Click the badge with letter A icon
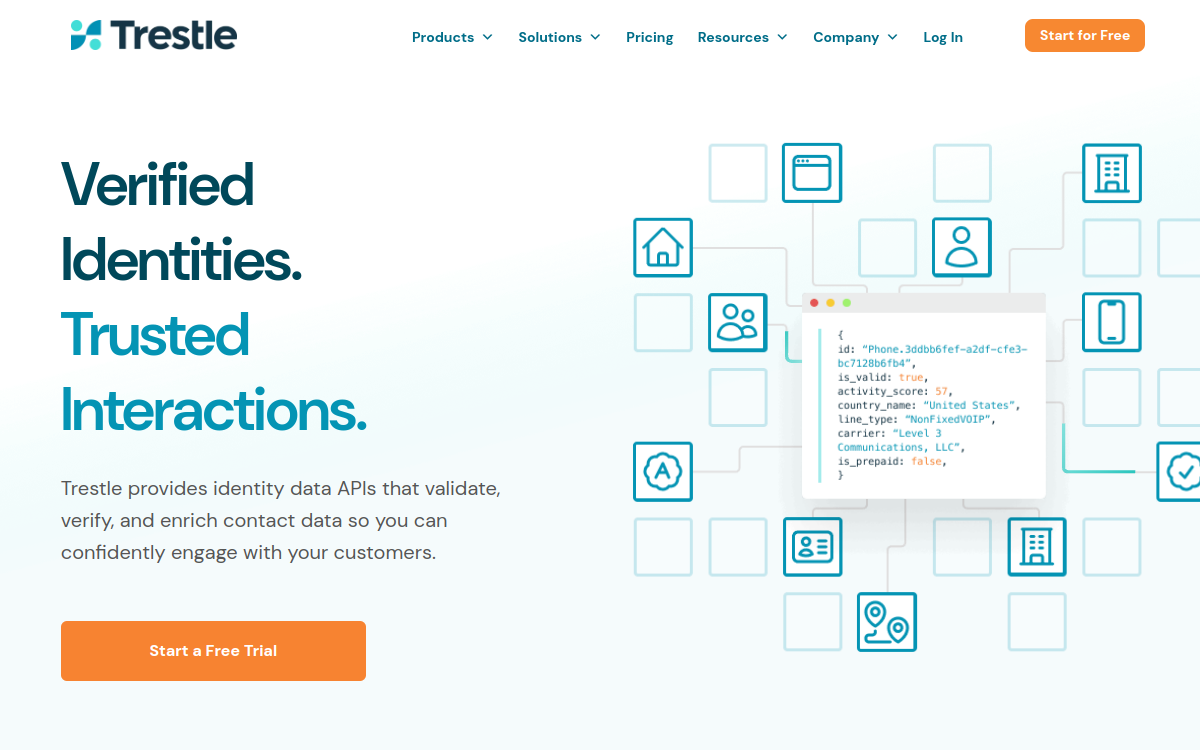1200x750 pixels. click(663, 472)
